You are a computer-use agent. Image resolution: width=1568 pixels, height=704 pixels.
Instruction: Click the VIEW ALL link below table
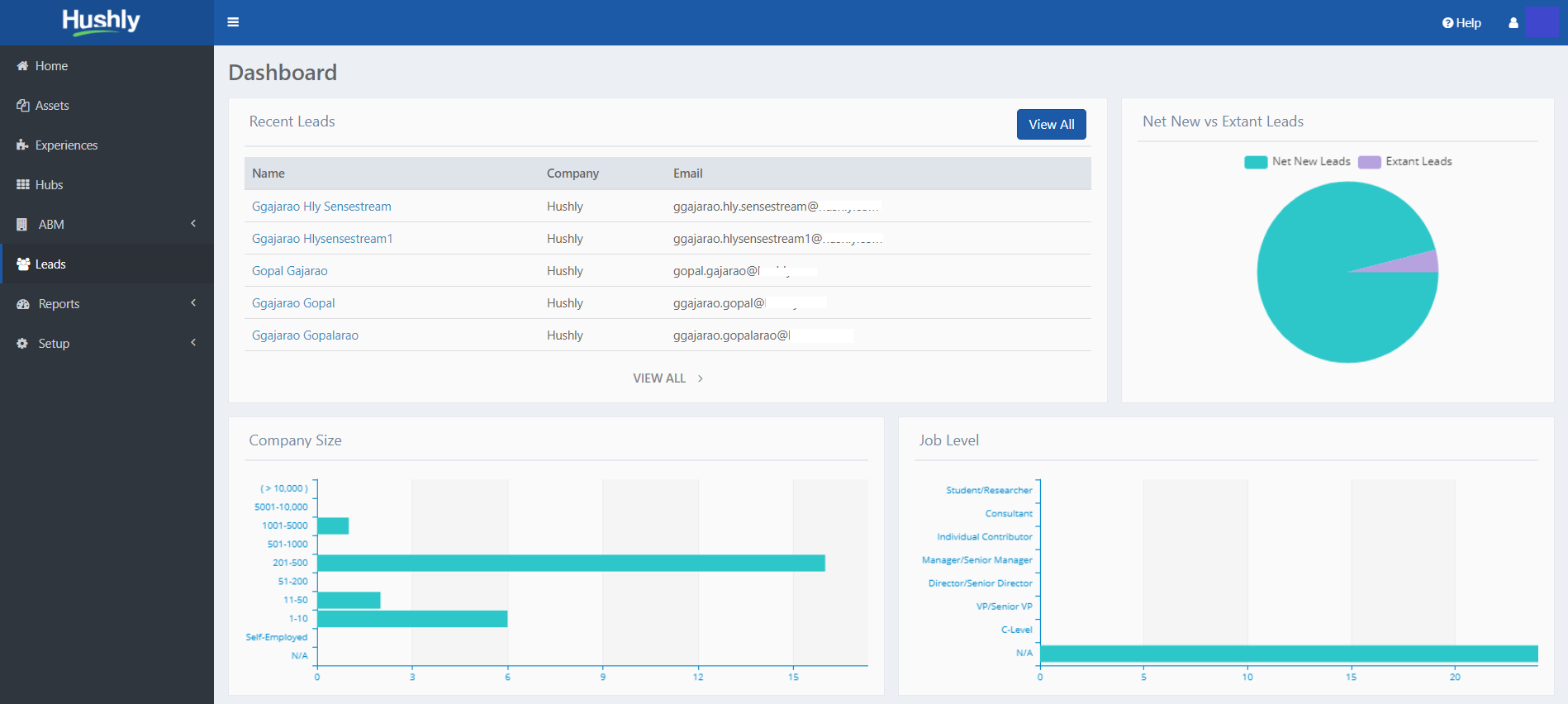659,378
